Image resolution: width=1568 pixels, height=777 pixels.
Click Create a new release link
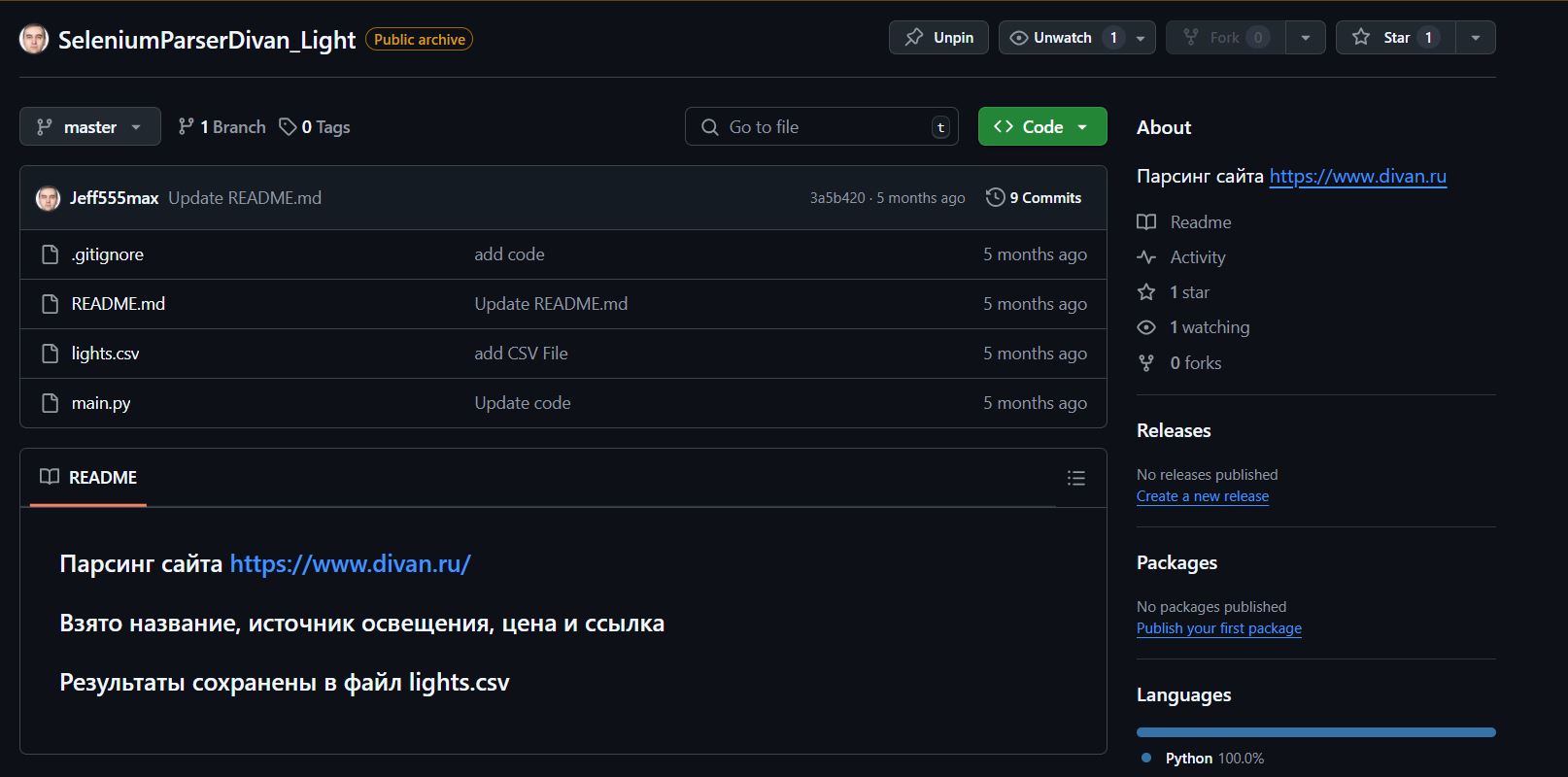[1203, 496]
